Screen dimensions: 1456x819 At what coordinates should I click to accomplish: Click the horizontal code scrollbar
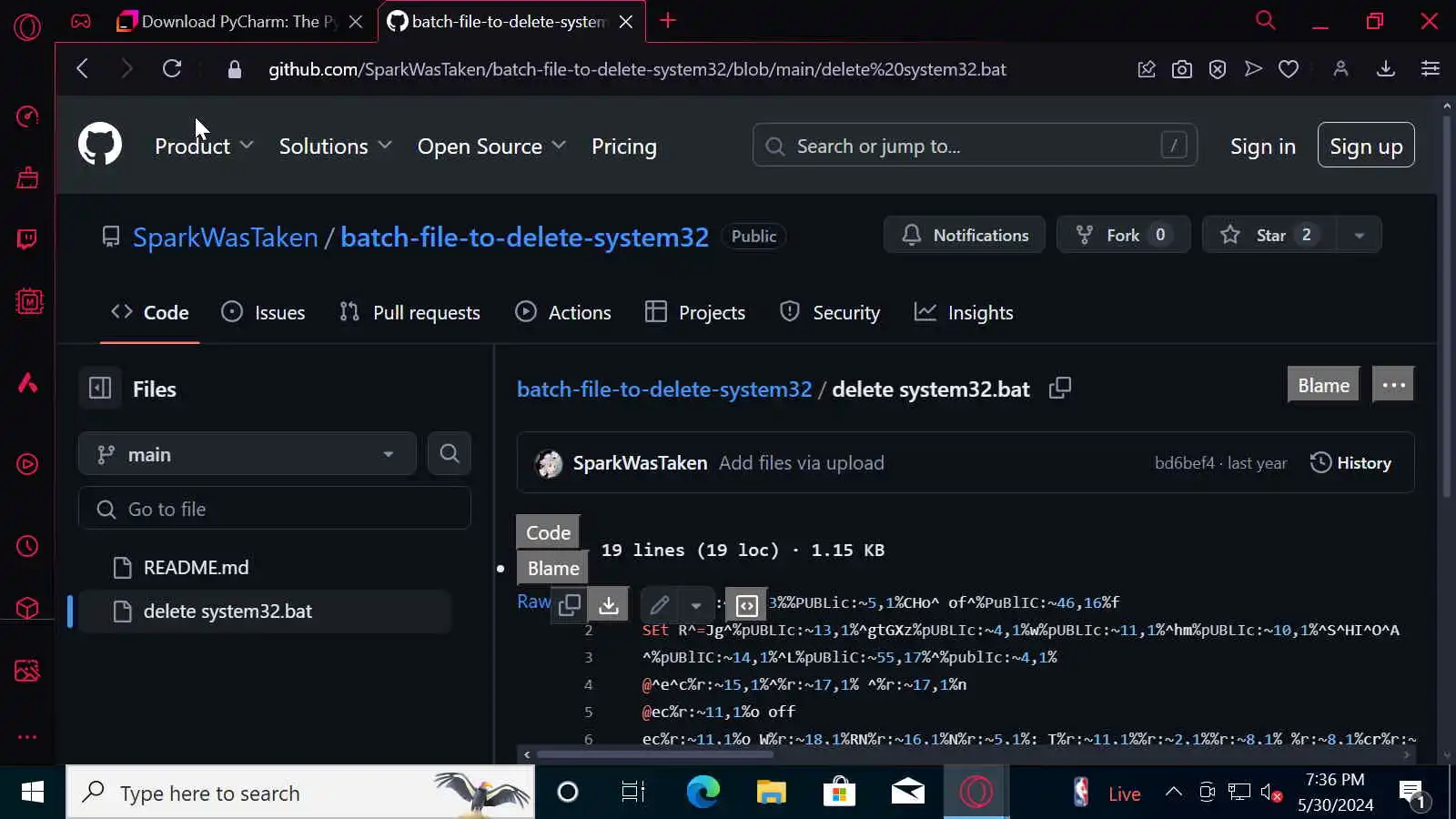click(x=655, y=754)
